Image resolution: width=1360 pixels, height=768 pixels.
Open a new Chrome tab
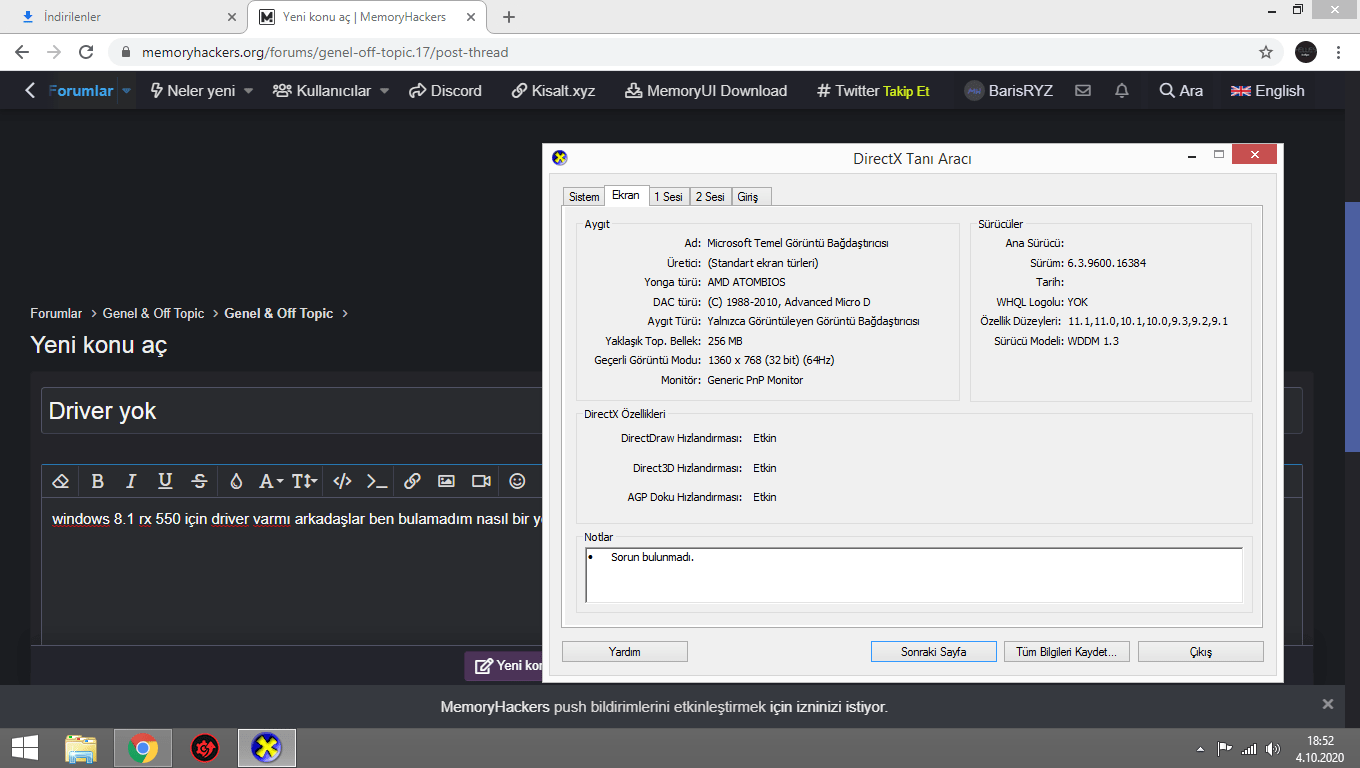[509, 17]
